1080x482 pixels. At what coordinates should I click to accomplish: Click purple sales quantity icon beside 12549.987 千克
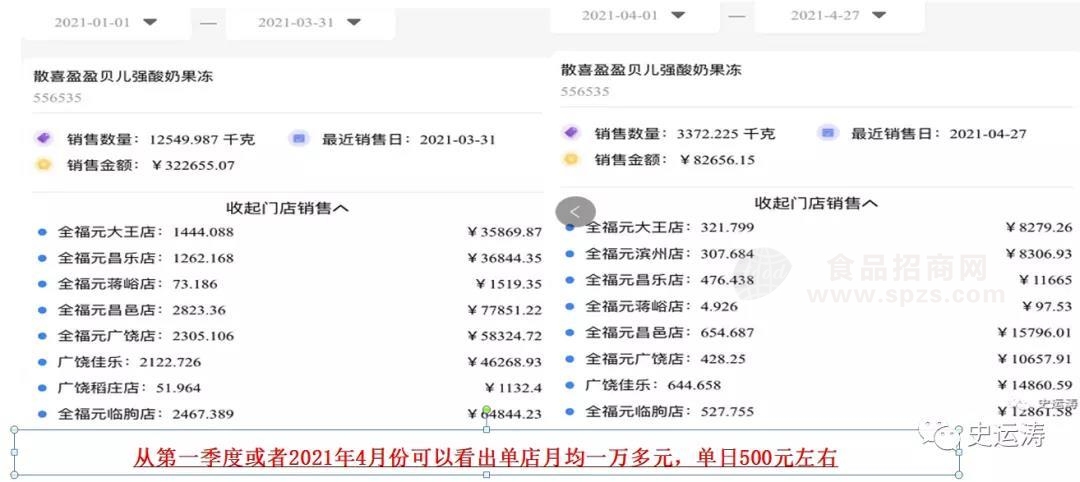(43, 139)
